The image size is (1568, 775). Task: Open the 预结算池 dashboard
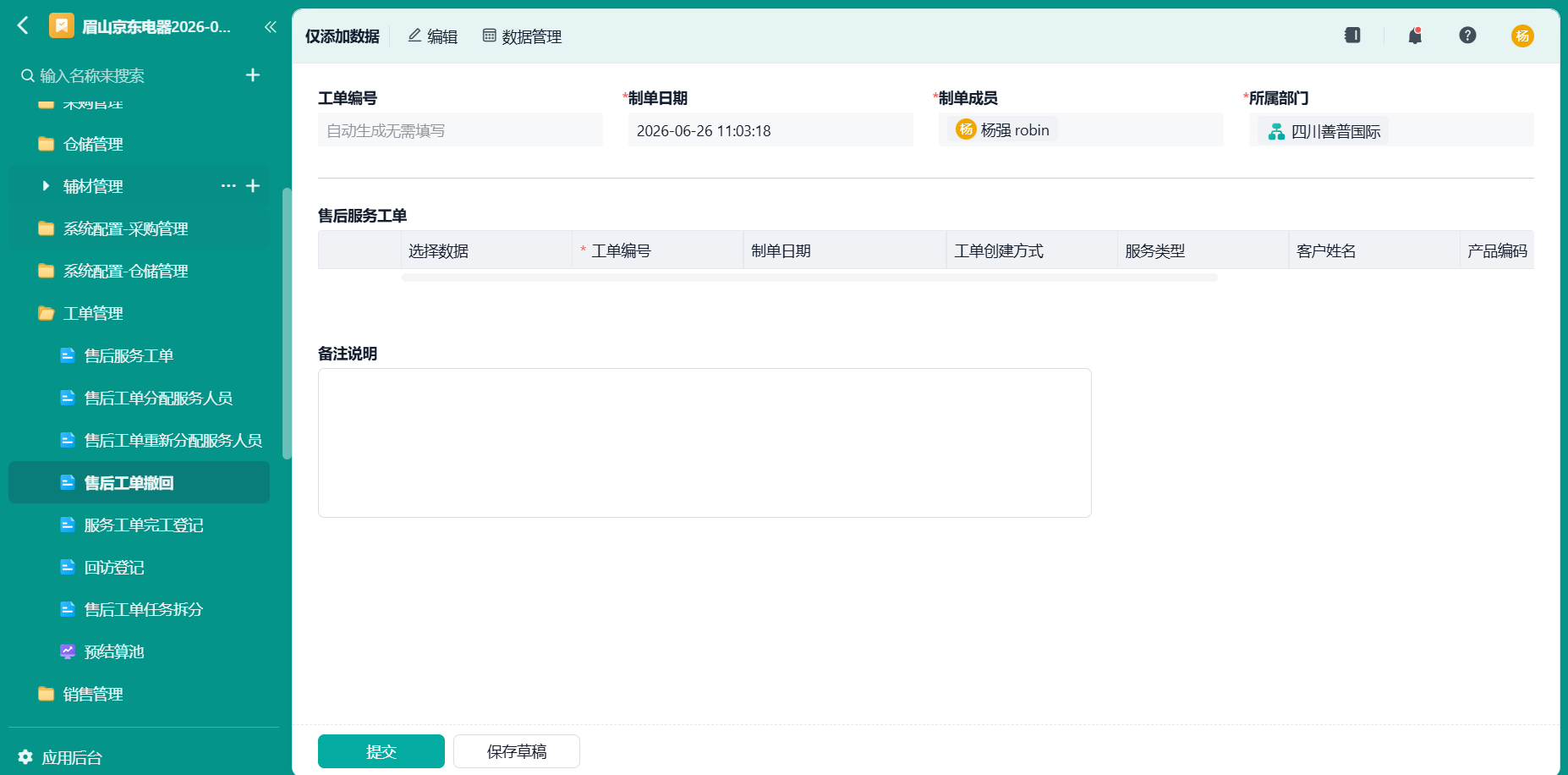[139, 651]
